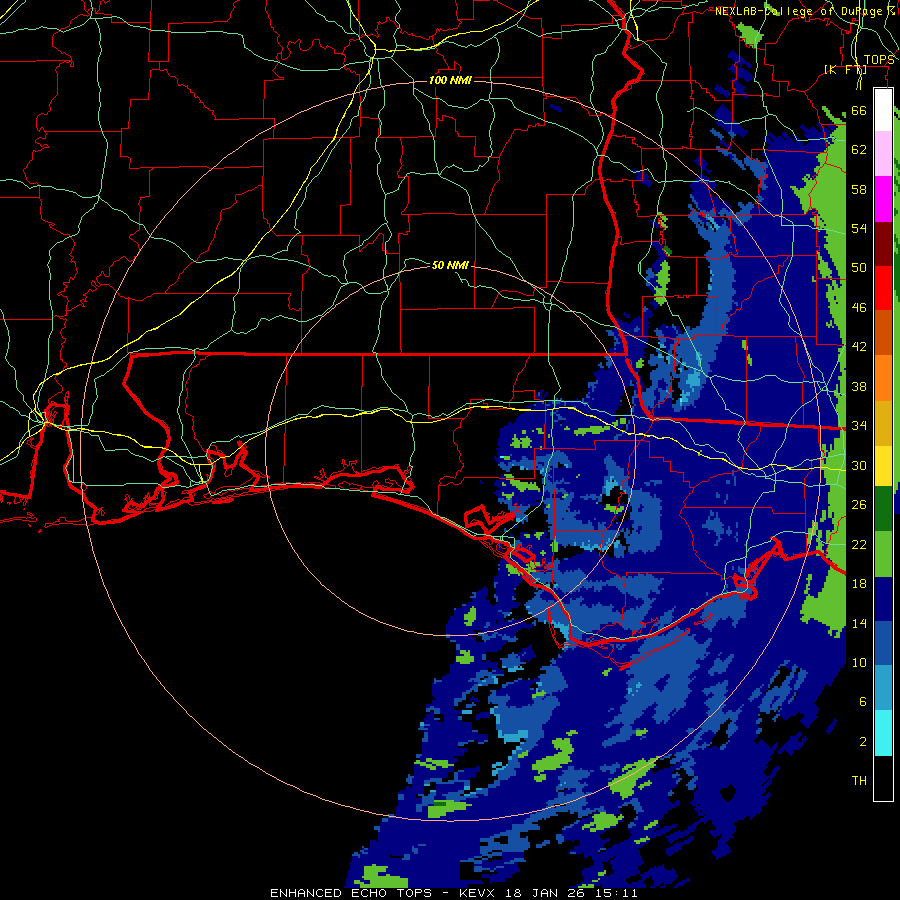Click the "26" legend value
The width and height of the screenshot is (900, 900).
(859, 505)
